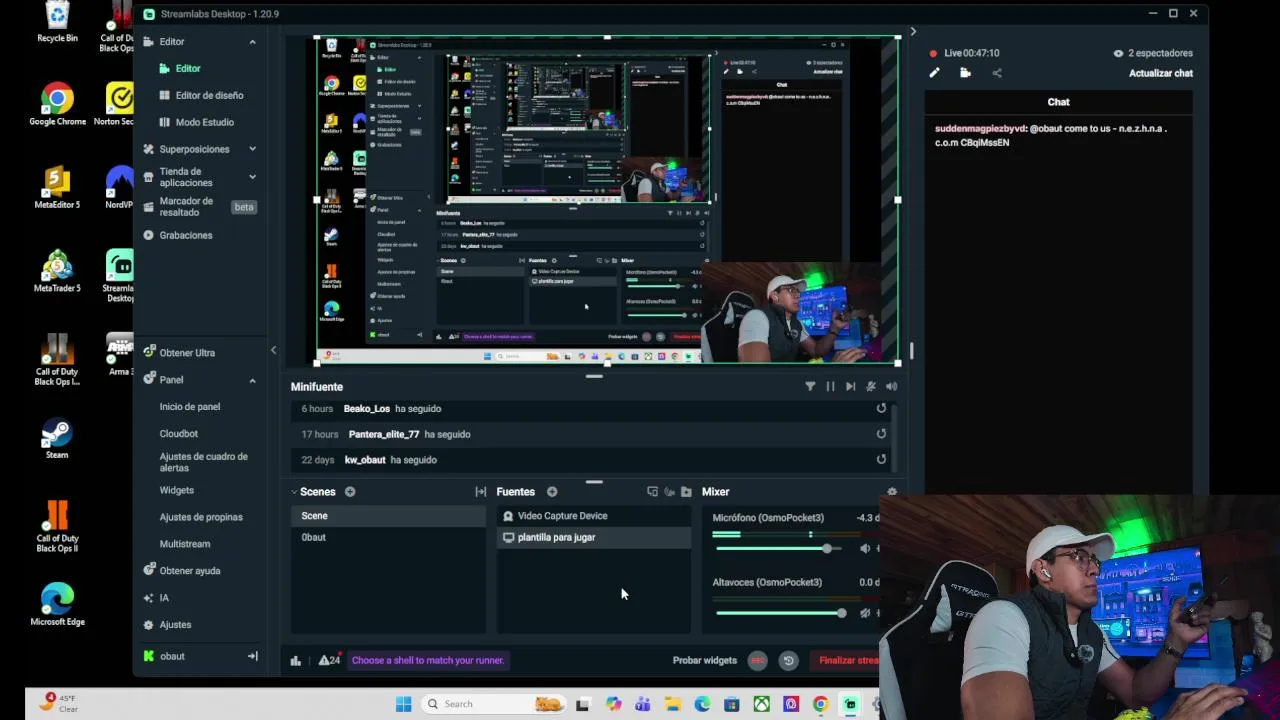Open Widgets in the panel menu
Image resolution: width=1280 pixels, height=720 pixels.
(x=176, y=490)
